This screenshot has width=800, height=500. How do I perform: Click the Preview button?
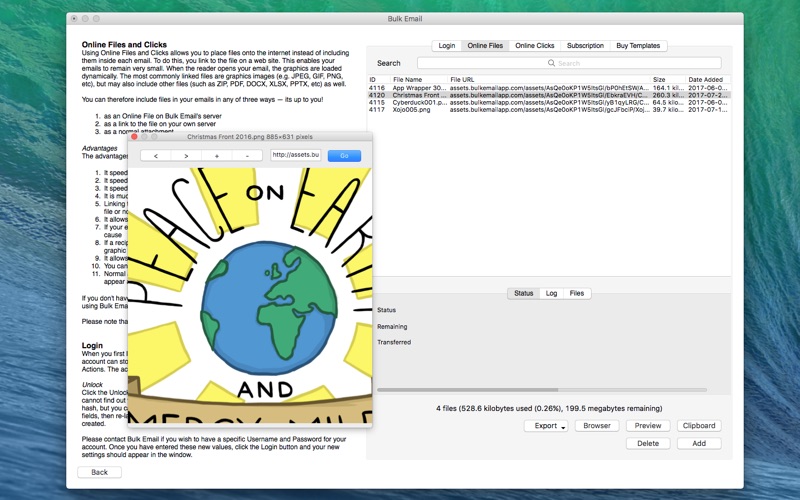[648, 426]
